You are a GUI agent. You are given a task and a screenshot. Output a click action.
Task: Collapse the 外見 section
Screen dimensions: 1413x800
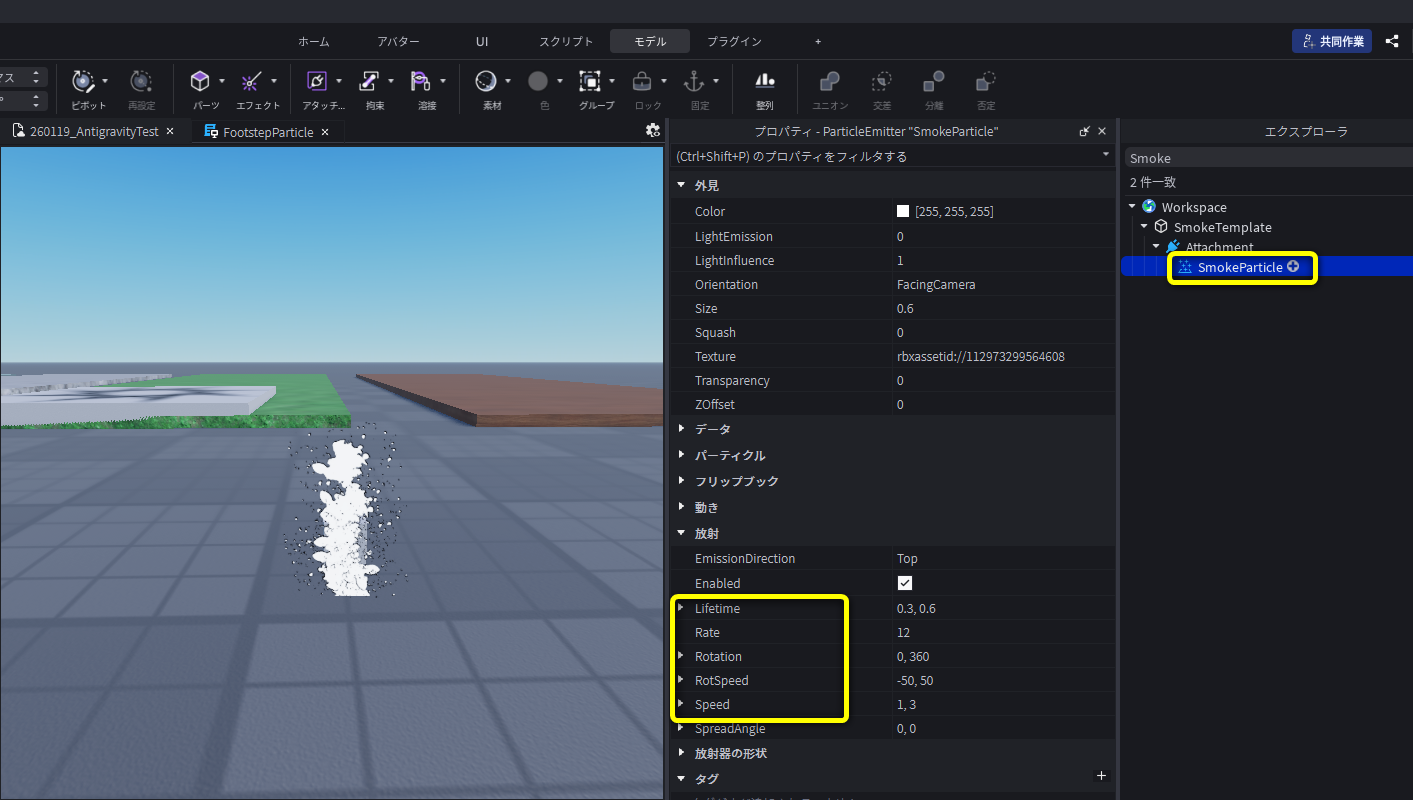pos(682,185)
